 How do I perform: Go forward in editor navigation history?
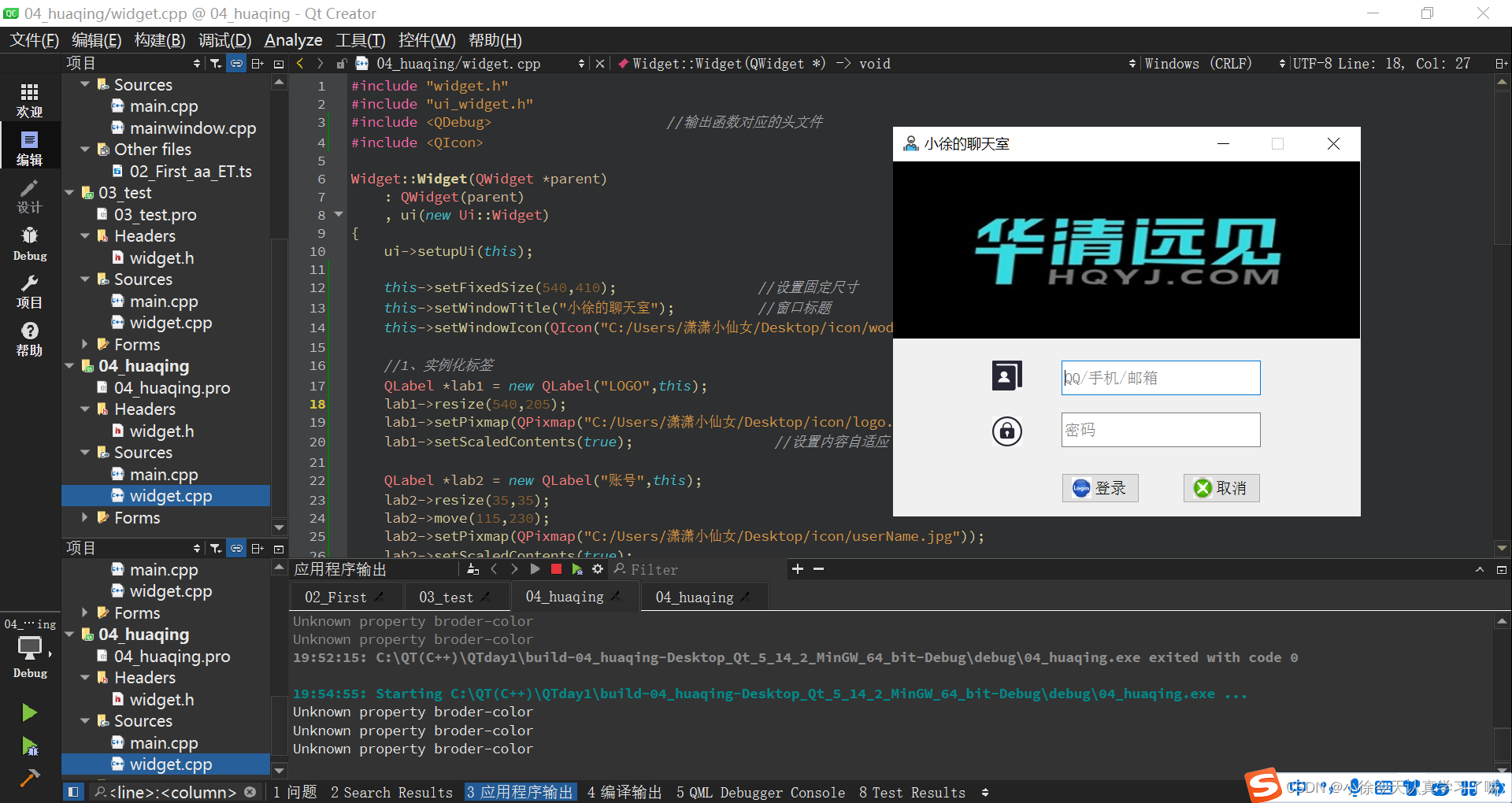point(320,63)
